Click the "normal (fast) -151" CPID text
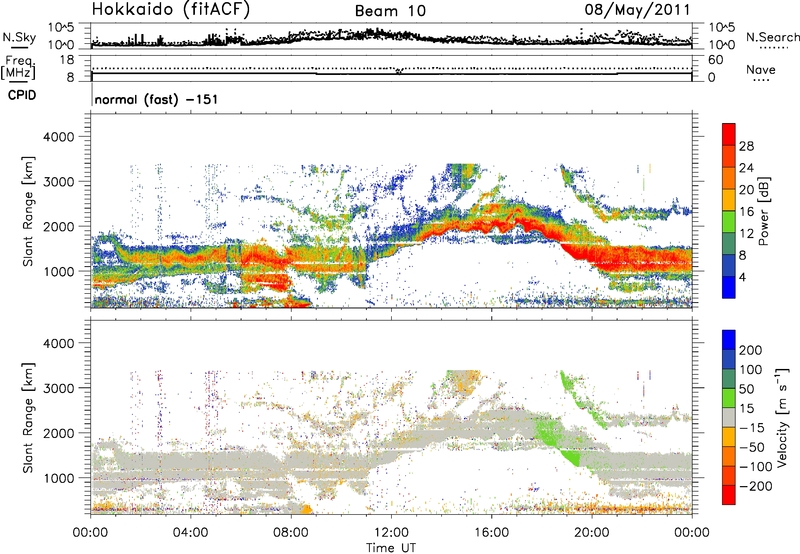This screenshot has height=554, width=800. (156, 99)
